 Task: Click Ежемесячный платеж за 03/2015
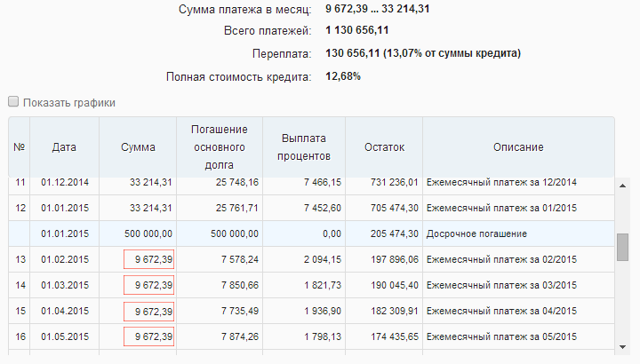point(502,285)
